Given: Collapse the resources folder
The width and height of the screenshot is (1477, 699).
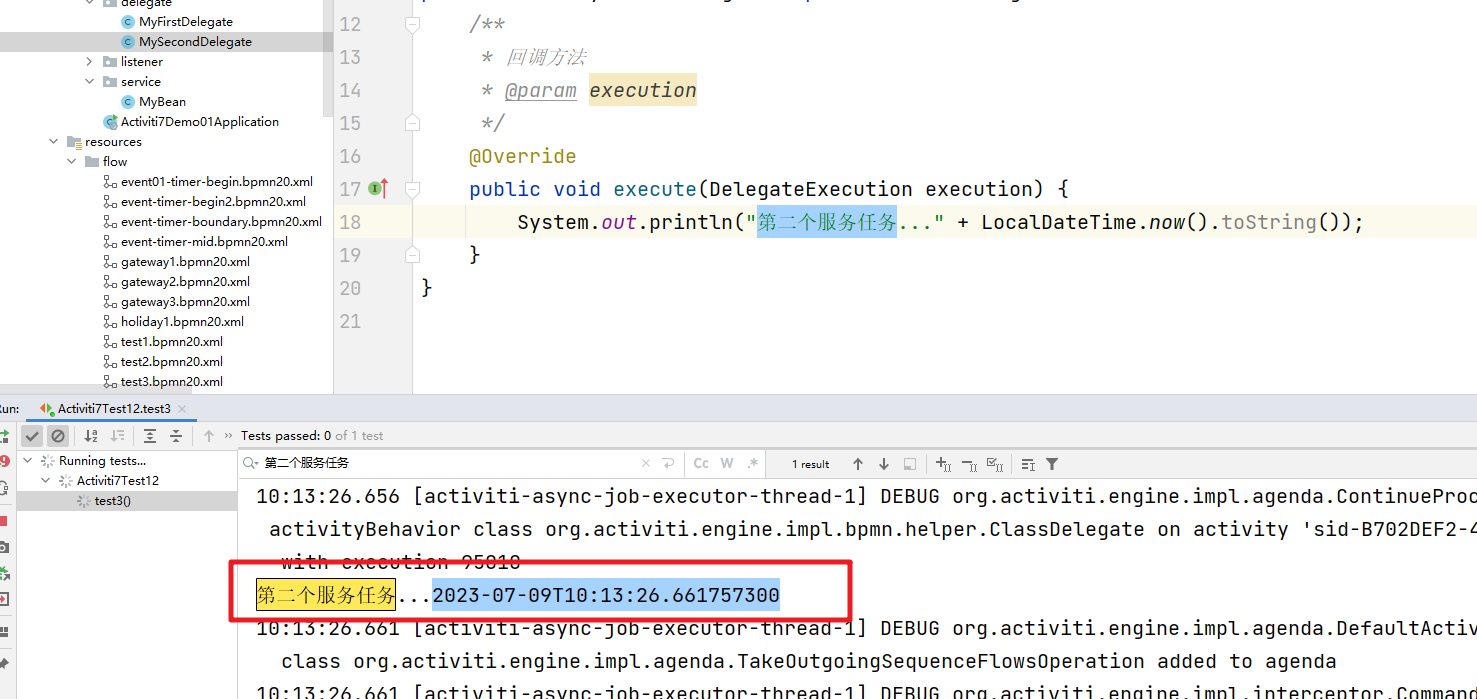Looking at the screenshot, I should (x=53, y=142).
